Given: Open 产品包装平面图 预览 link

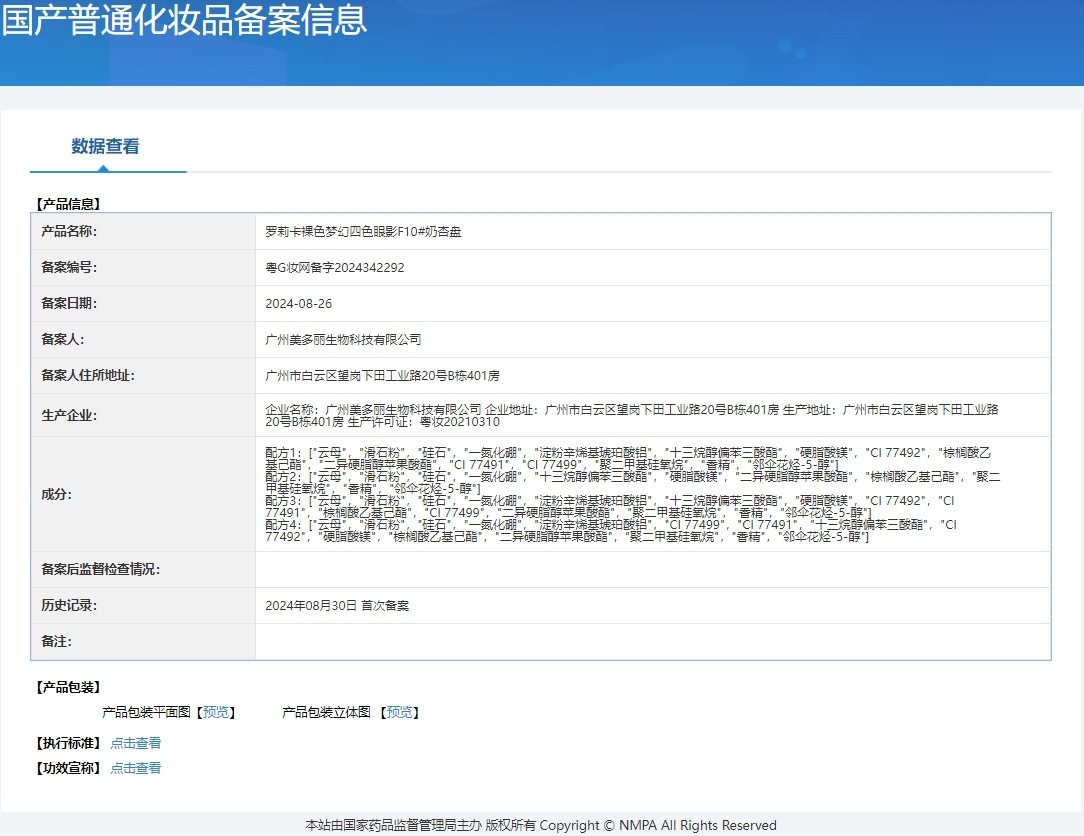Looking at the screenshot, I should [x=216, y=712].
